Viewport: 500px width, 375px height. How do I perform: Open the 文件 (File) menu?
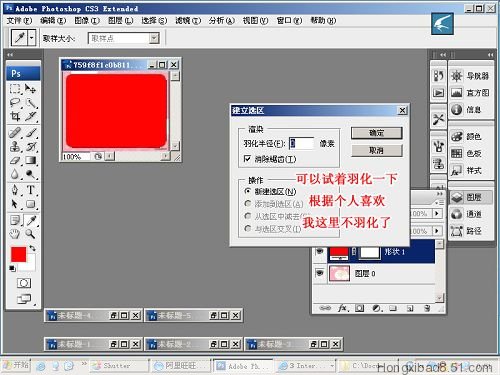[19, 21]
